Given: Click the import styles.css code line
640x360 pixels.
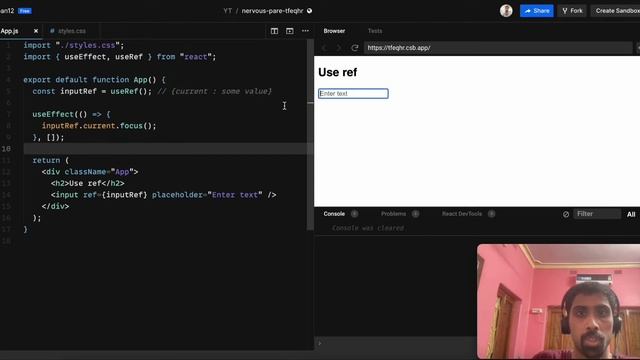Looking at the screenshot, I should click(x=73, y=45).
